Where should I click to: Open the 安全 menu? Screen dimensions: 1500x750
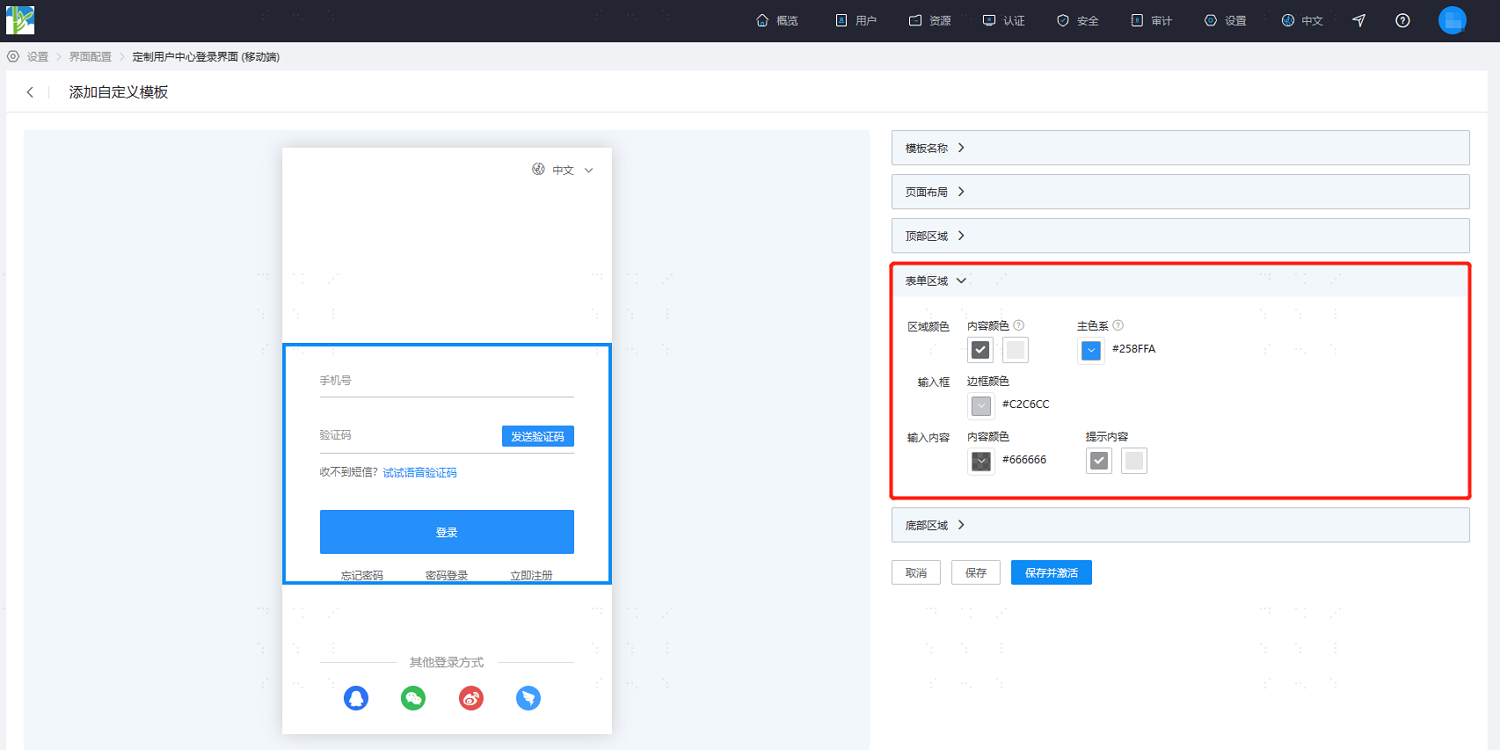(x=1078, y=20)
